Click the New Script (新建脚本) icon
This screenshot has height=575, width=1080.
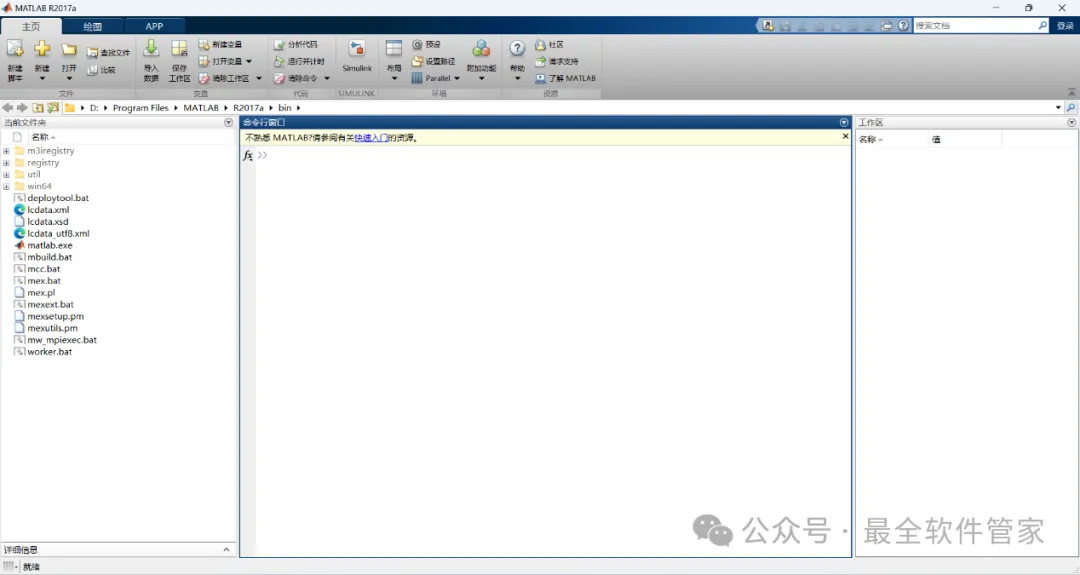[x=14, y=49]
